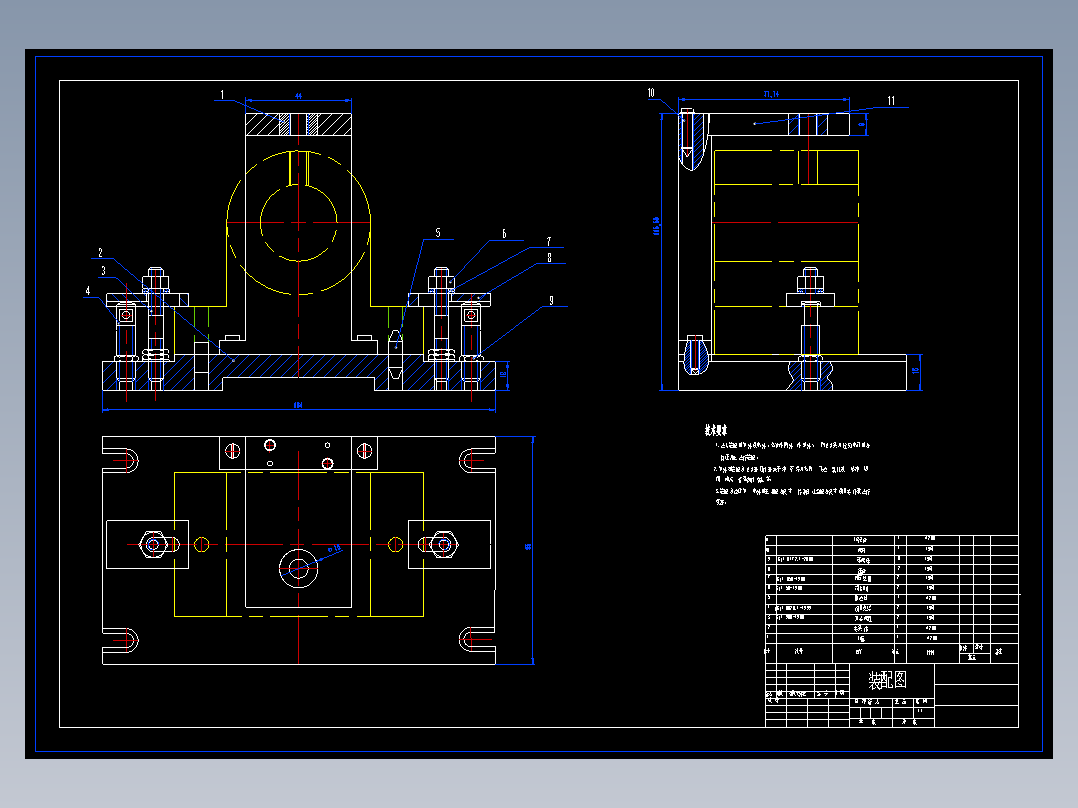Click part balloon label 3

click(x=103, y=271)
